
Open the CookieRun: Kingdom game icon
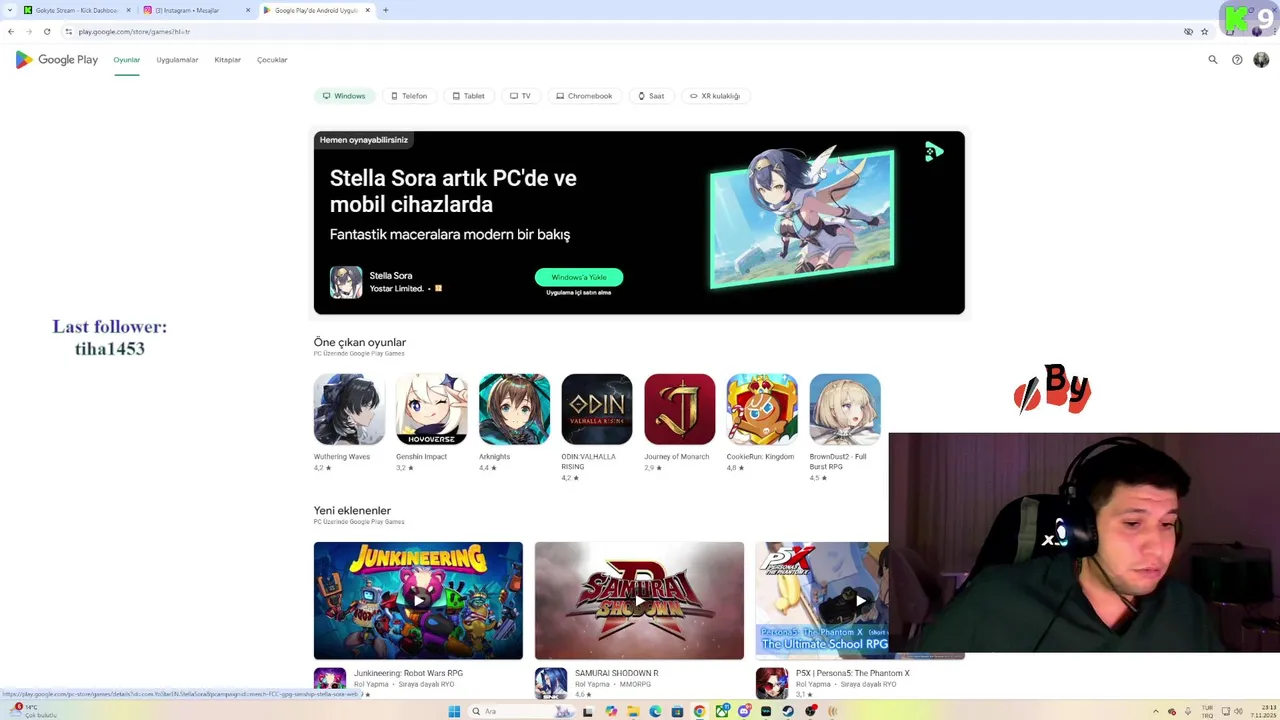pyautogui.click(x=762, y=409)
